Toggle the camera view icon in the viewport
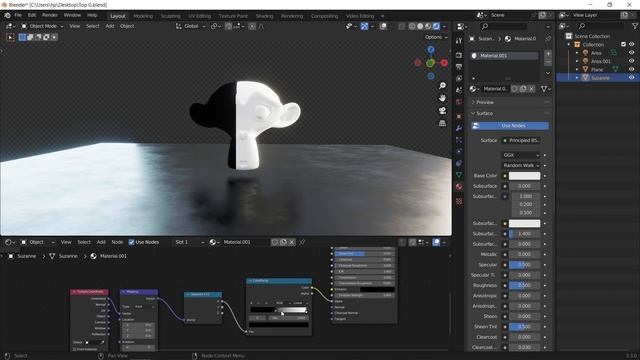Screen dimensions: 640x360 (x=442, y=111)
